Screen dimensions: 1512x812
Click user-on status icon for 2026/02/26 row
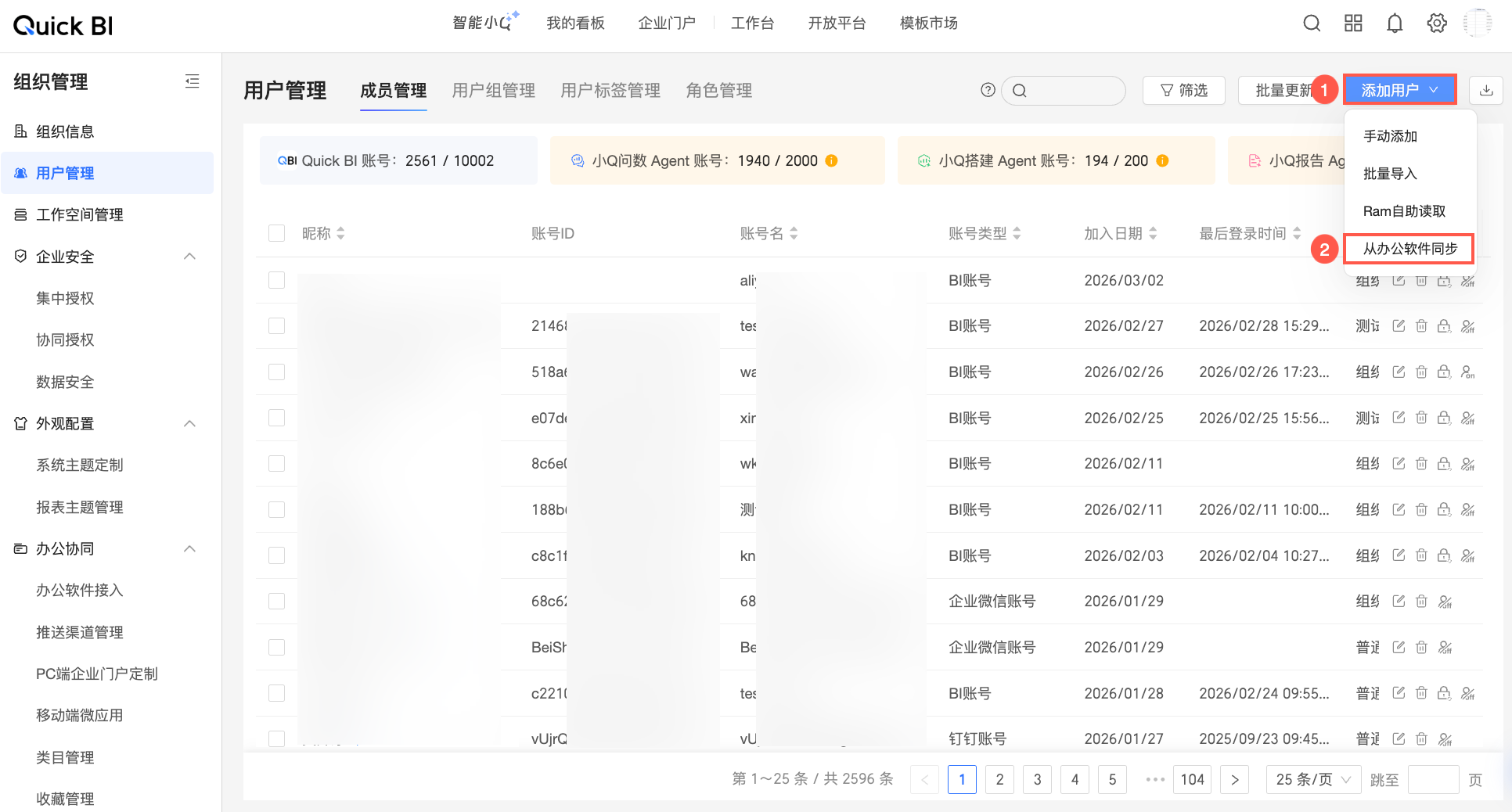pyautogui.click(x=1467, y=372)
